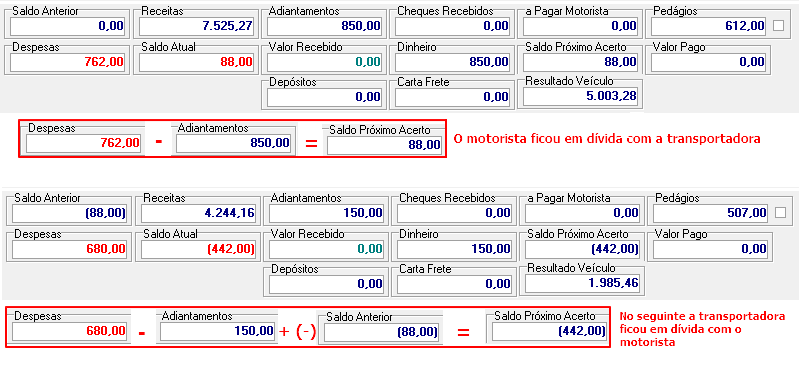
Task: Tick the checkbox beside Pedágios 612,00
Action: 778,26
